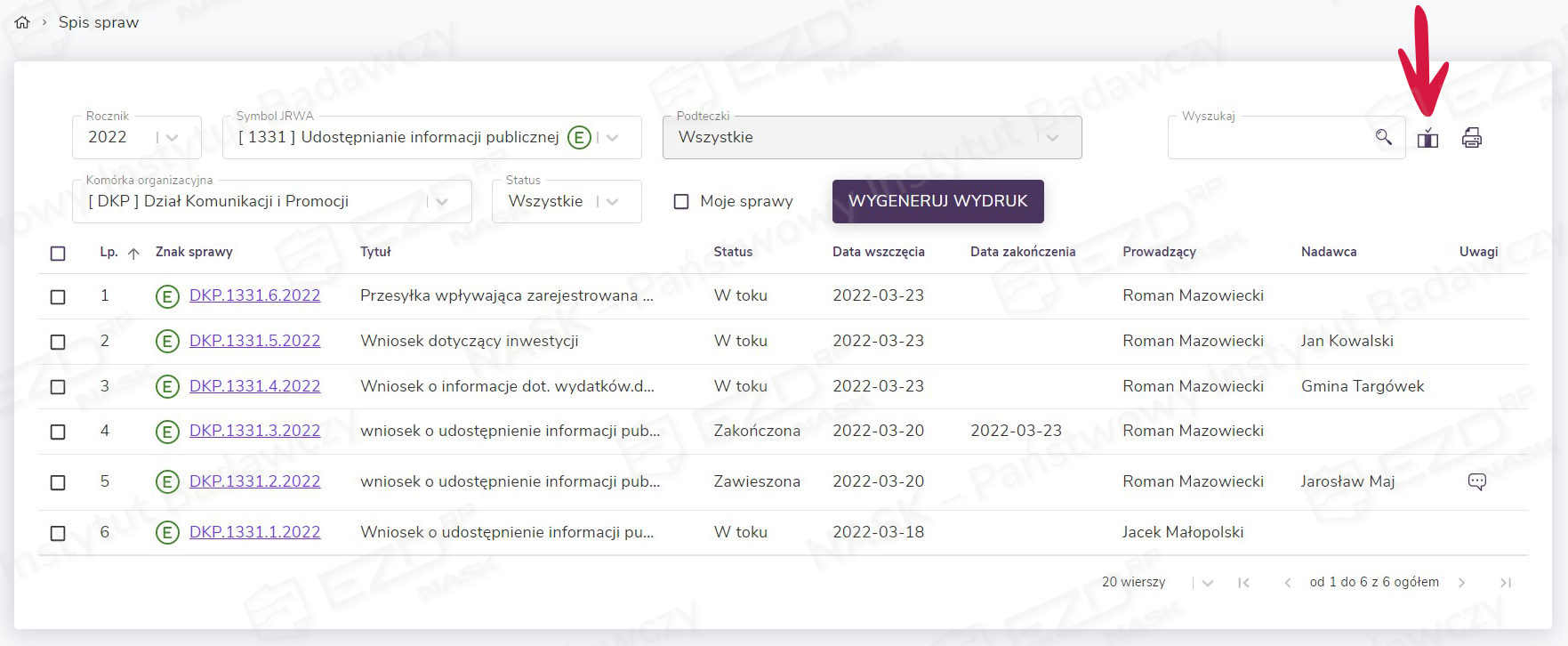The width and height of the screenshot is (1568, 646).
Task: Expand the Rocznik 2022 dropdown
Action: pos(173,138)
